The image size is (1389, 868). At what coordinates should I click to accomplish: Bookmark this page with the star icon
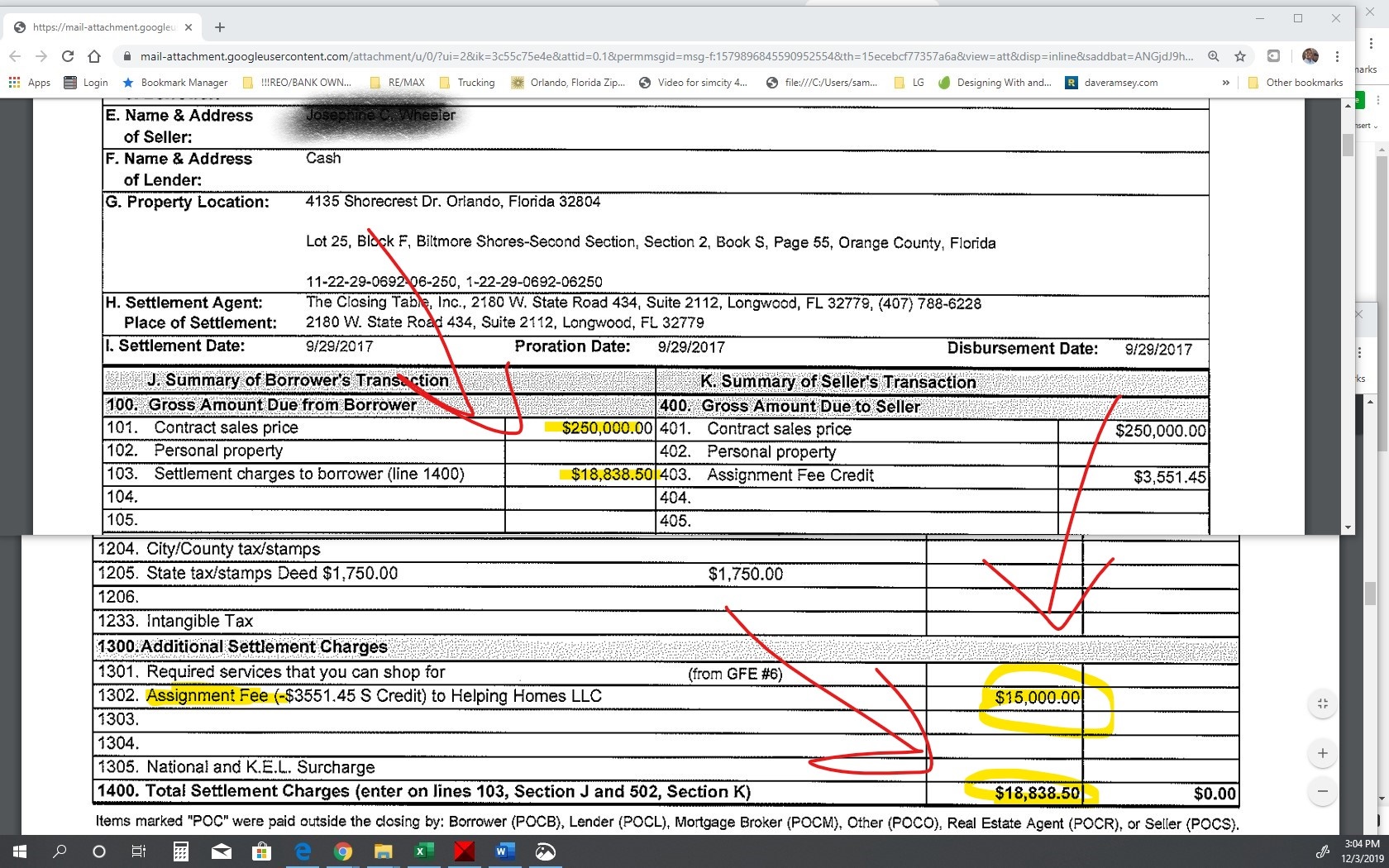[x=1240, y=56]
